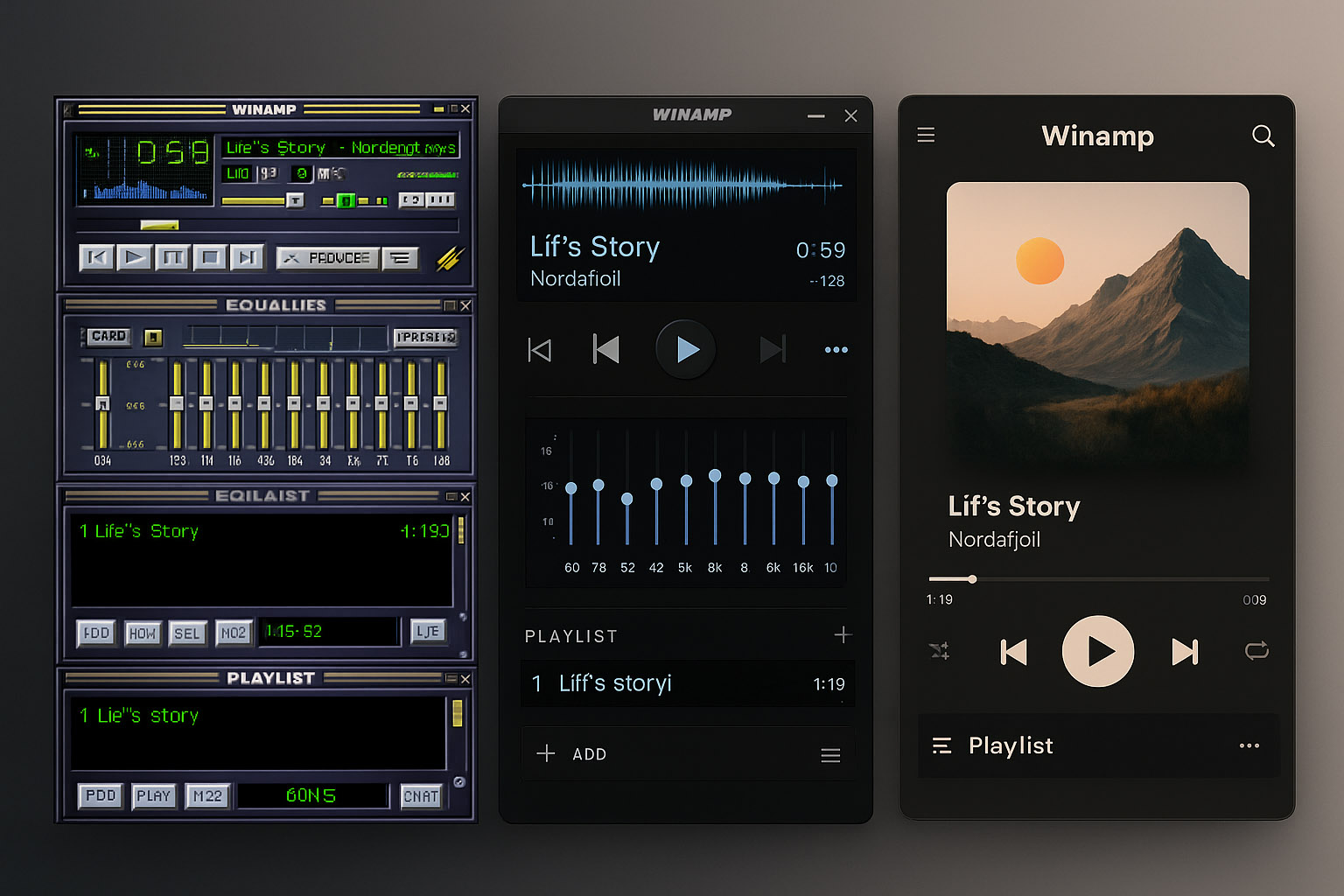Viewport: 1344px width, 896px height.
Task: Select the Líf's storyi playlist entry
Action: (688, 683)
